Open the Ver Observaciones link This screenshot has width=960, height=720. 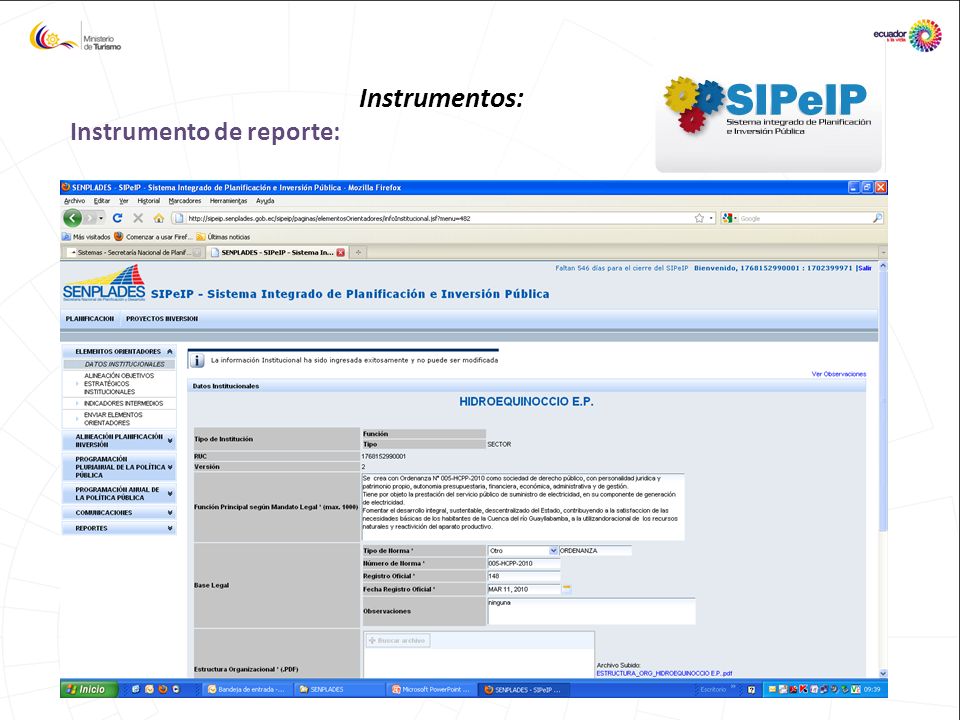(x=838, y=373)
